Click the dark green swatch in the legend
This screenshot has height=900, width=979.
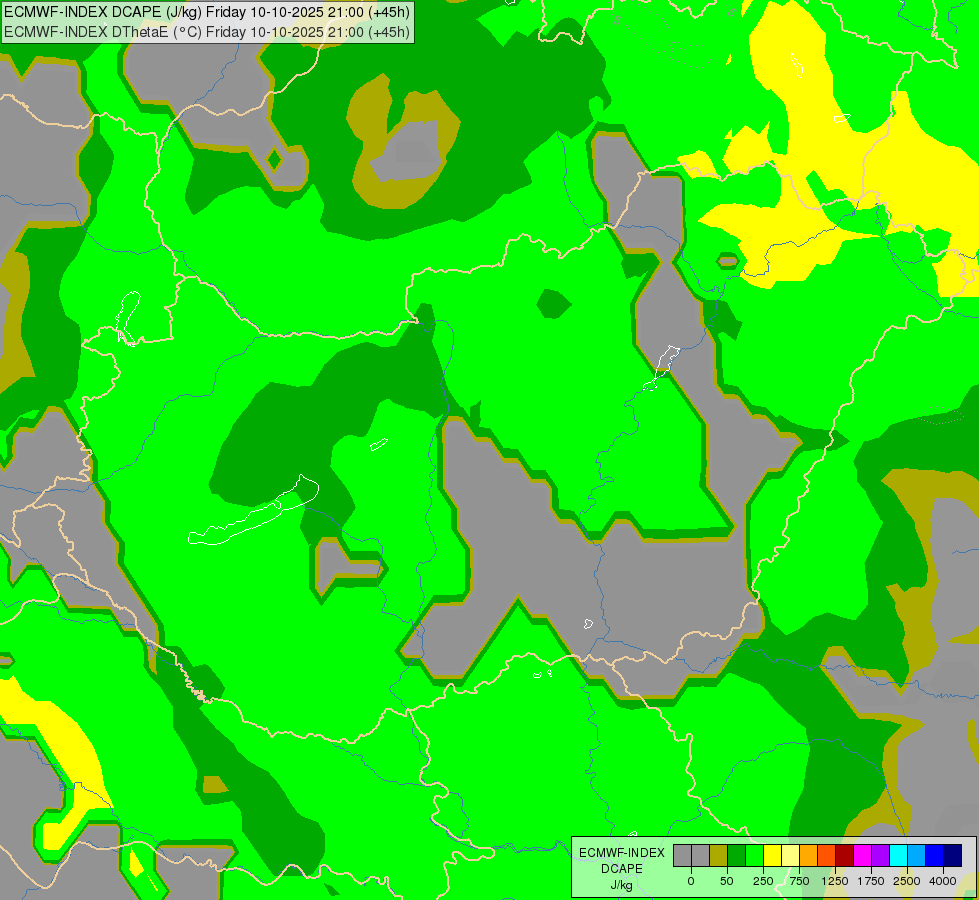pyautogui.click(x=737, y=855)
